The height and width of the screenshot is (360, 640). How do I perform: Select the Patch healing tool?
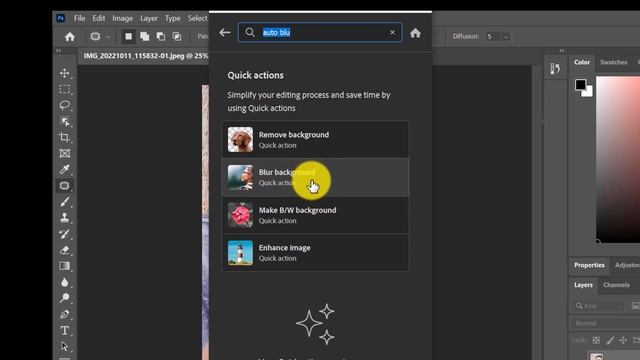(x=64, y=186)
